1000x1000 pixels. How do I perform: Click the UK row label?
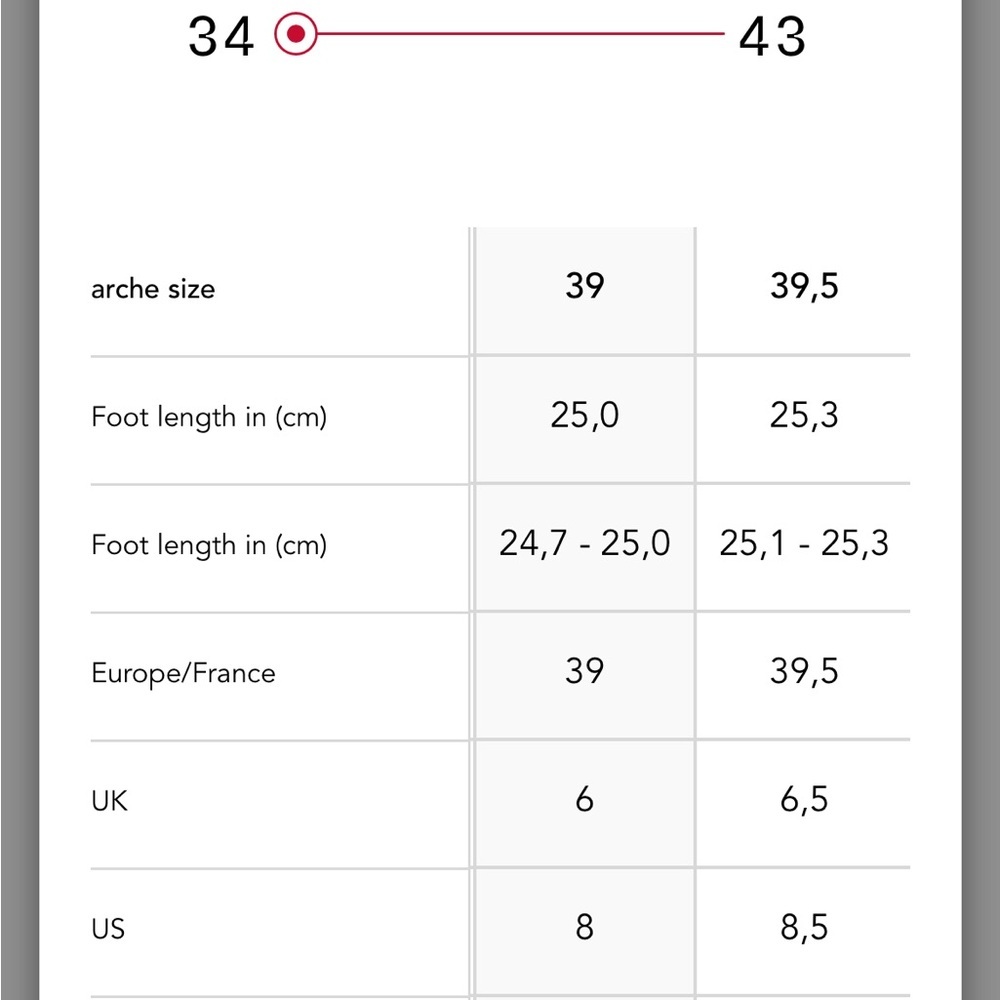click(110, 801)
